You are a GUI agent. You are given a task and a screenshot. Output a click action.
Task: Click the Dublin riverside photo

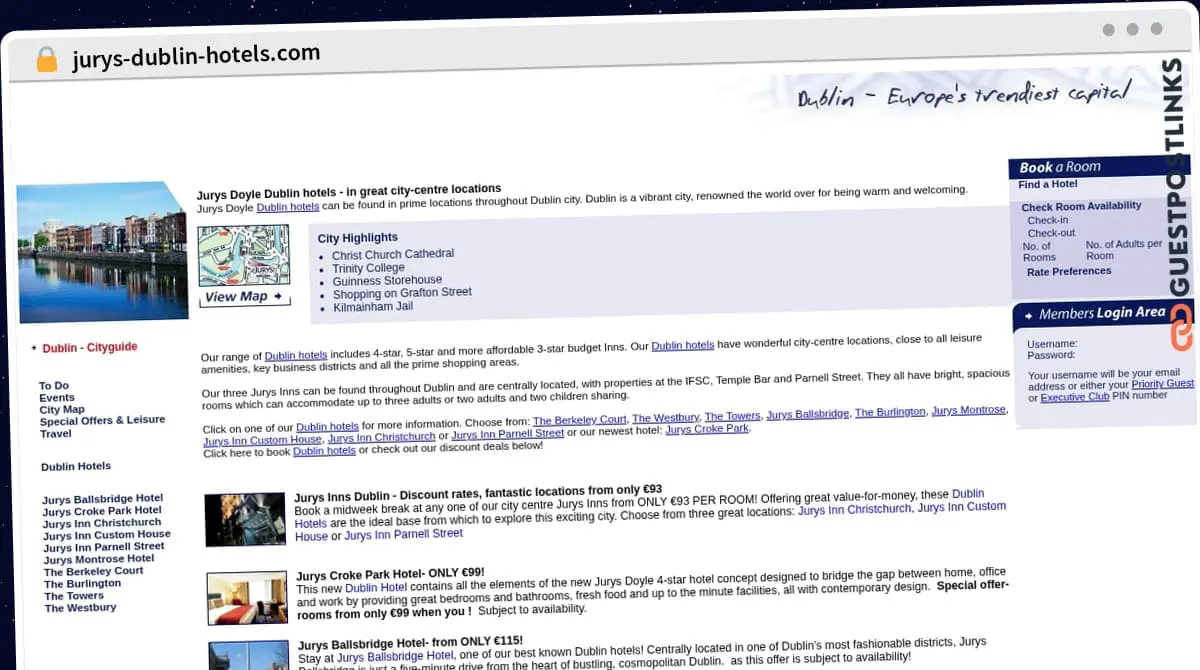[102, 252]
